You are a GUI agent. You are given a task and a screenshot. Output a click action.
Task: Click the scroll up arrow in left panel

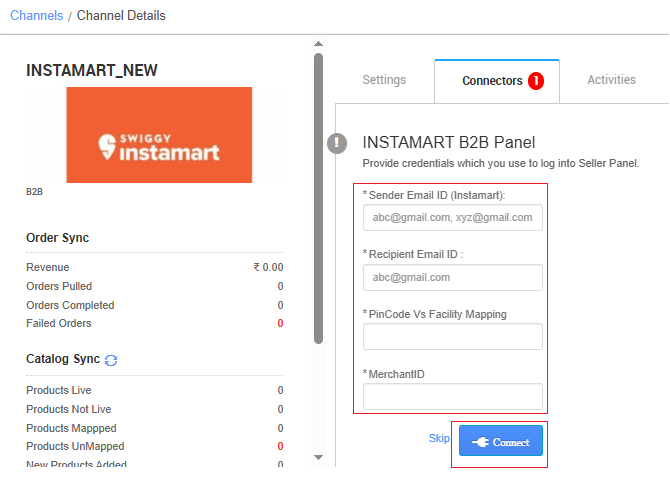pos(318,44)
